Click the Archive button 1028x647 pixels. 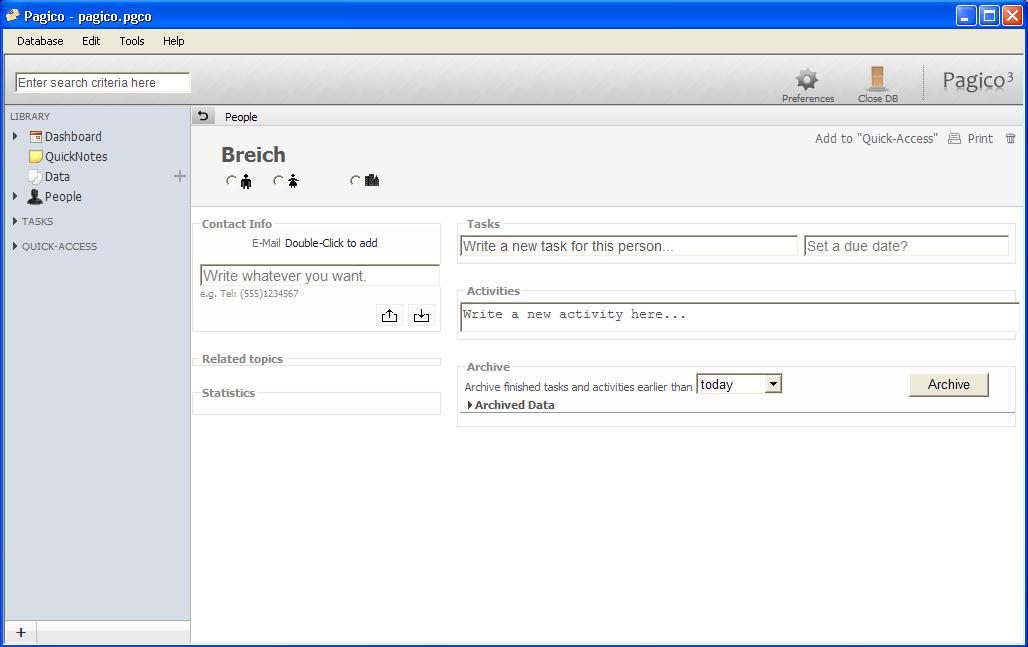[x=949, y=385]
